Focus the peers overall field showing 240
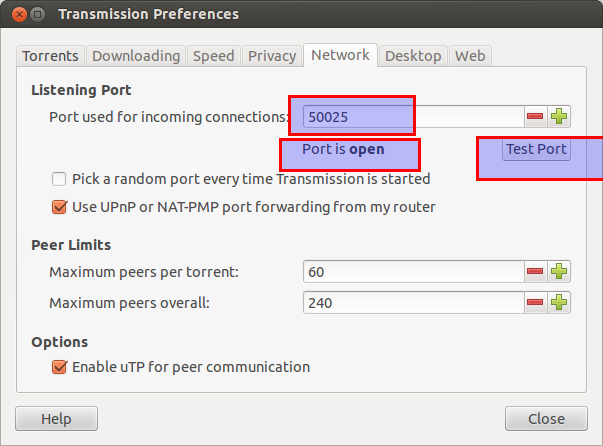 414,303
